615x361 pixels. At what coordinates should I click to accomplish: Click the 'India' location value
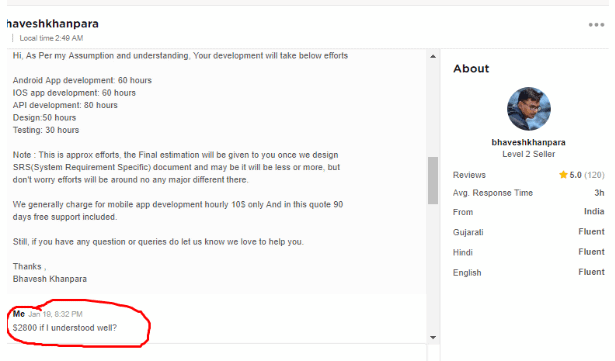594,211
